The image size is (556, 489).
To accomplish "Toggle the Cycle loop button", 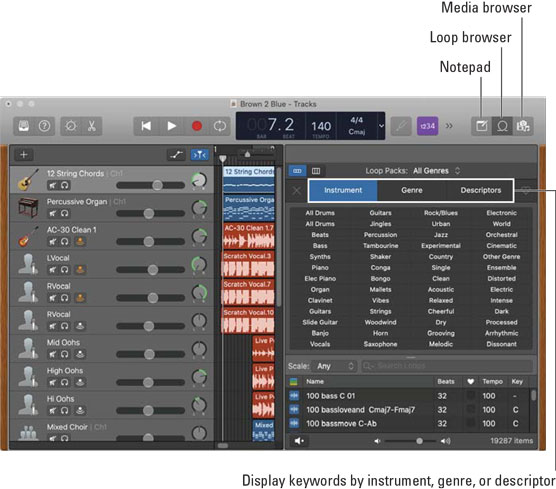I will coord(220,126).
